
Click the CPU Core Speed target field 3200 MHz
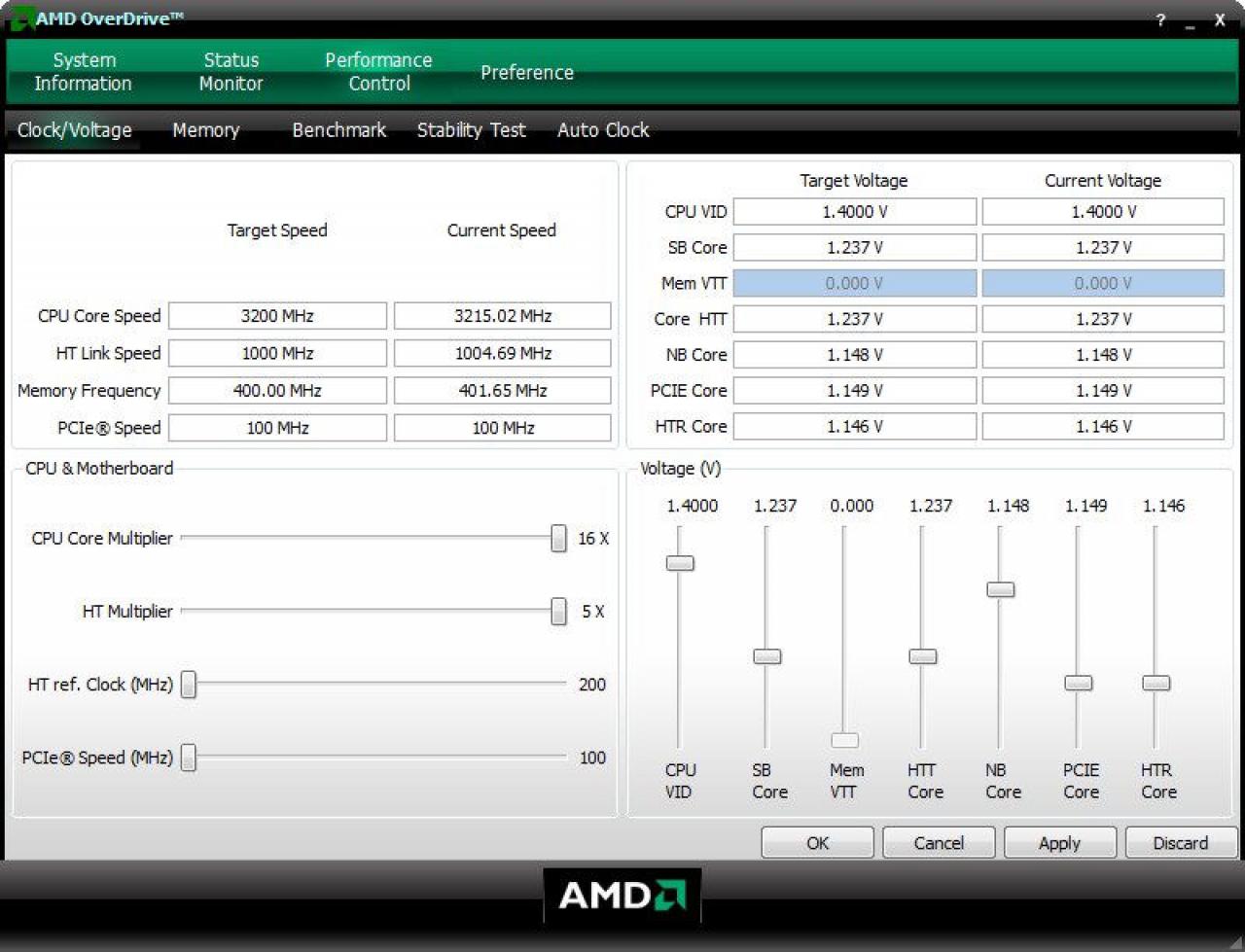click(x=277, y=316)
